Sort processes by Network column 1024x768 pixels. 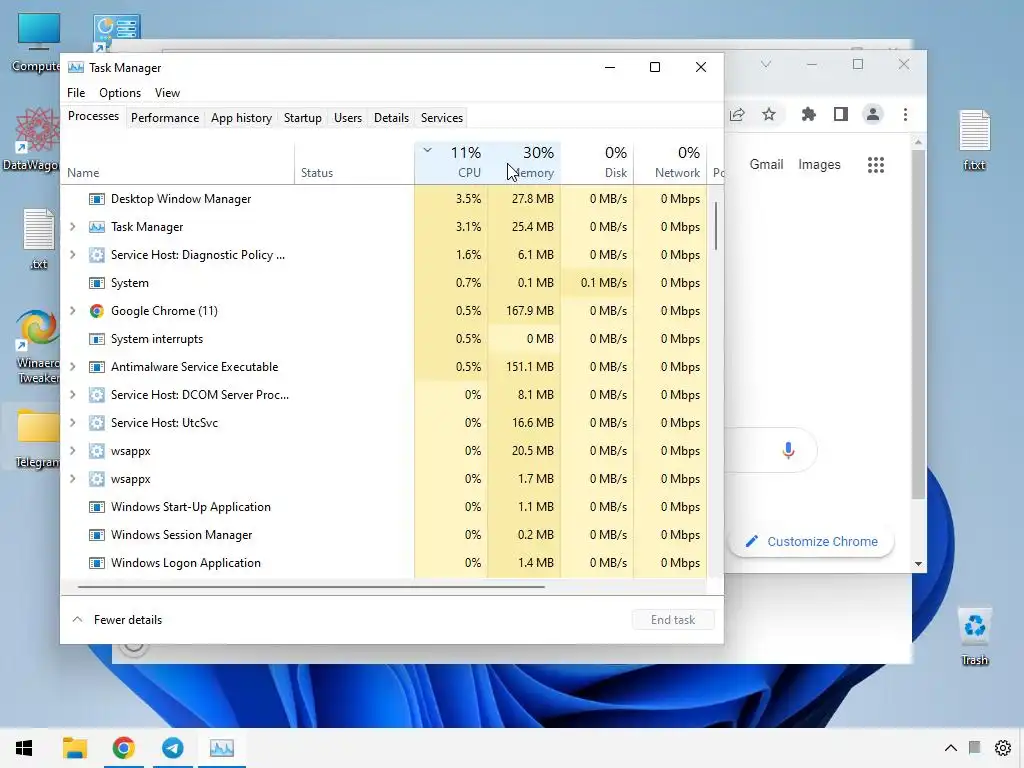pos(670,162)
